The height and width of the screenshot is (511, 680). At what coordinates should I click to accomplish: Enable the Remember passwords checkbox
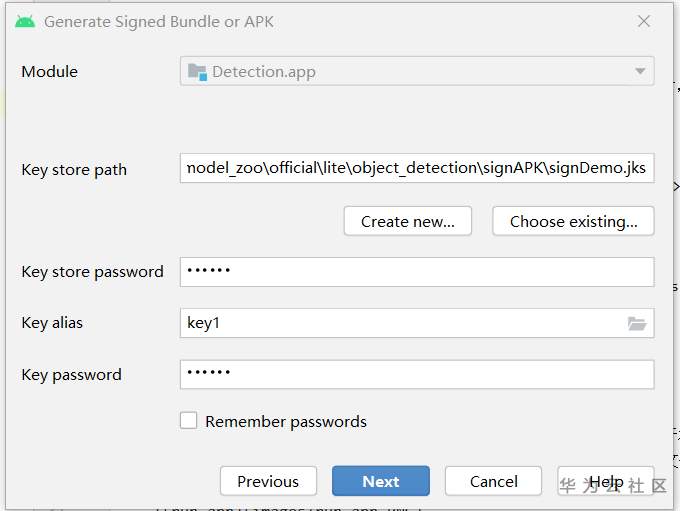pyautogui.click(x=188, y=421)
